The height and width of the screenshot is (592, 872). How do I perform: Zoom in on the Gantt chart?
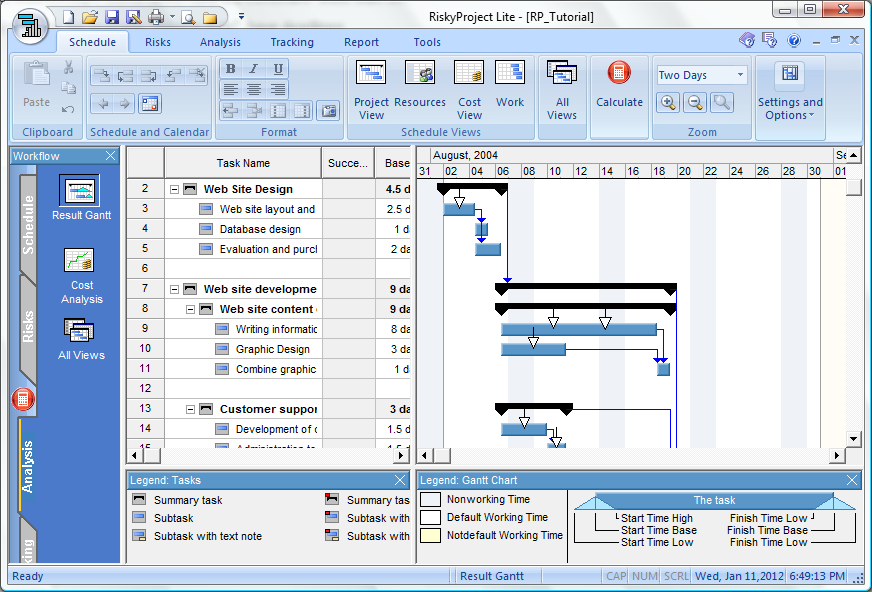(x=668, y=103)
